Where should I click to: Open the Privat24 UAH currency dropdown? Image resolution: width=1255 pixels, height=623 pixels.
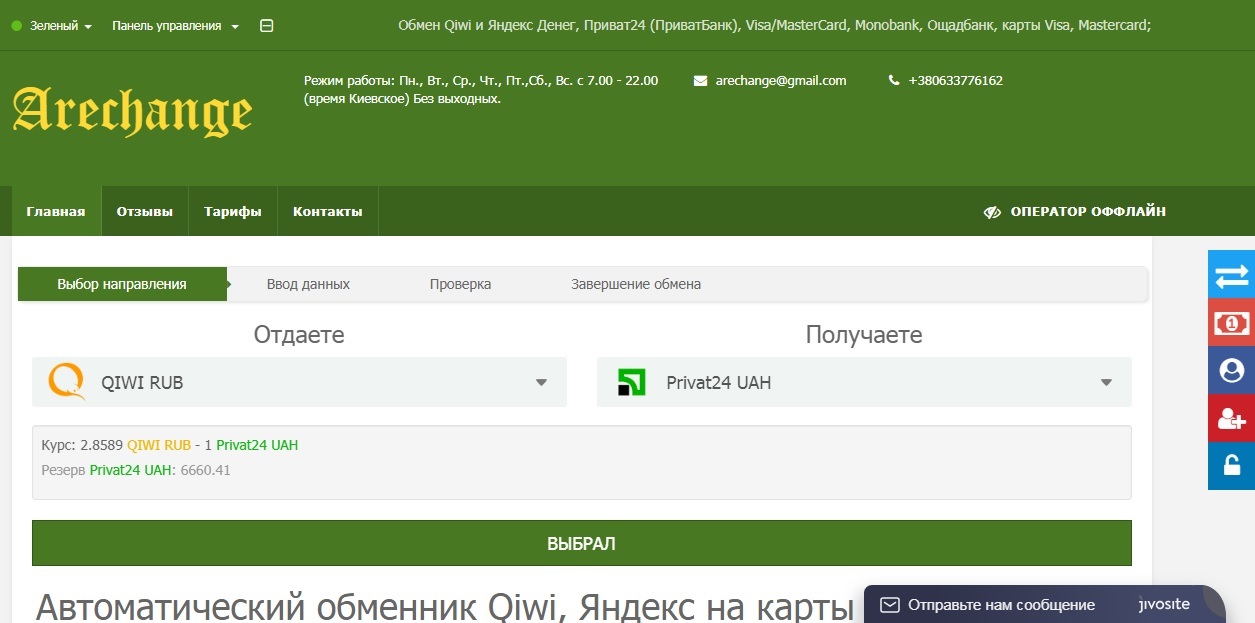[864, 382]
